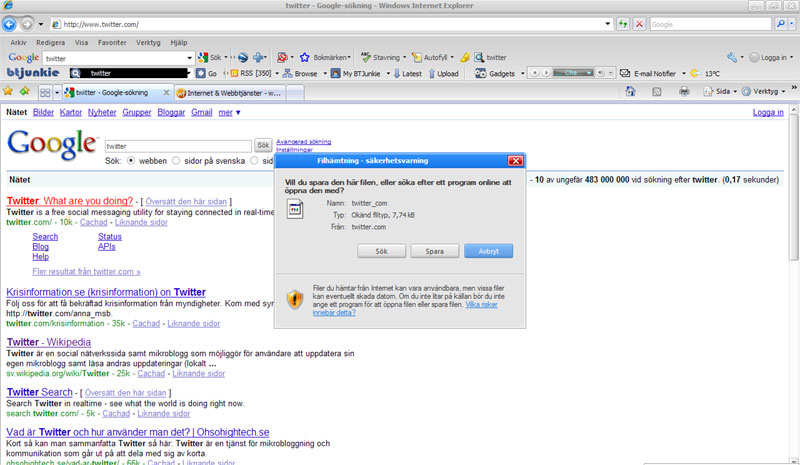Image resolution: width=800 pixels, height=465 pixels.
Task: Click btjunkie Upload button
Action: click(x=443, y=74)
